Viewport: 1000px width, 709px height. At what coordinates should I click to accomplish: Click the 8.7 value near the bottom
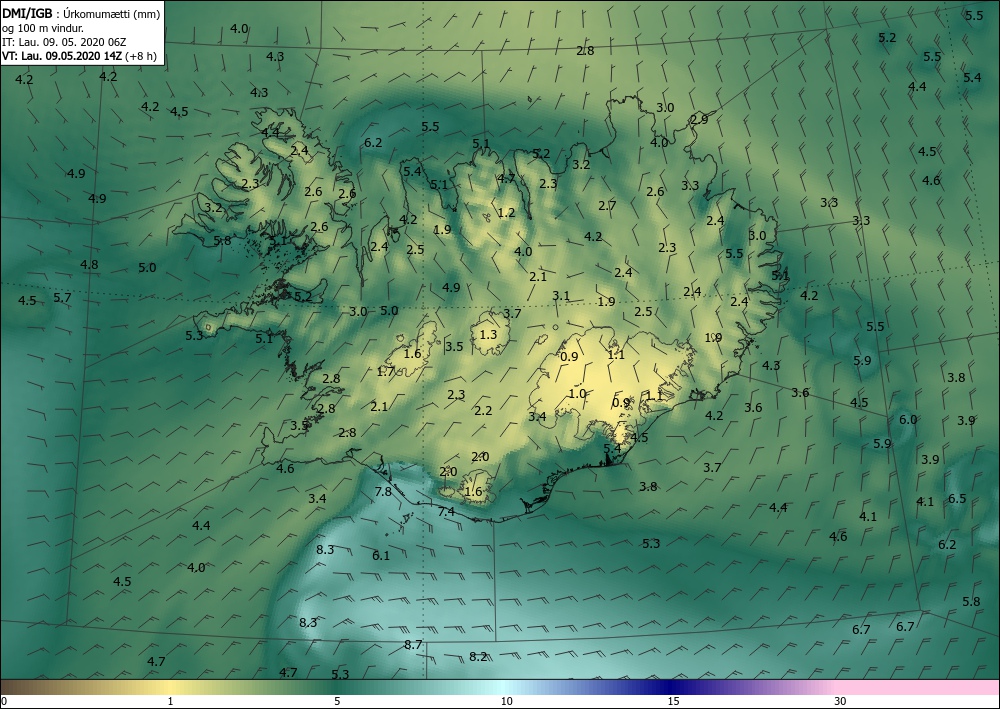[x=413, y=645]
